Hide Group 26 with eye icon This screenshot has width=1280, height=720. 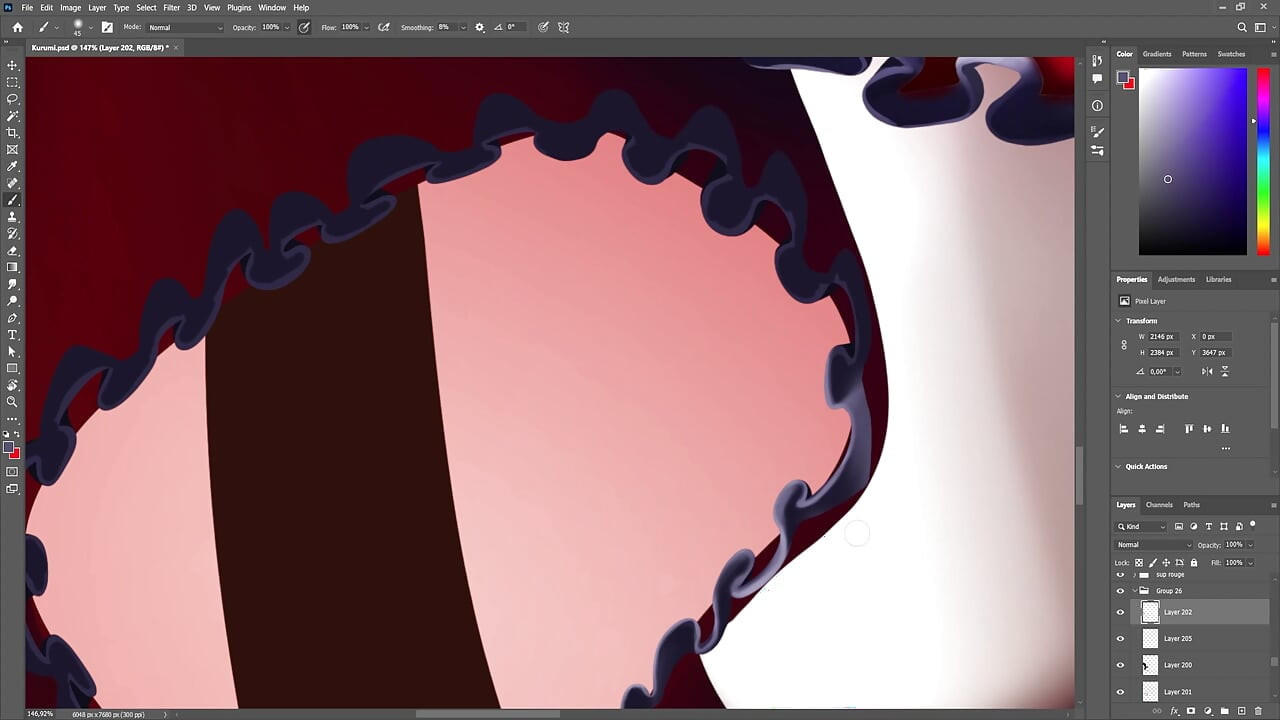1120,590
